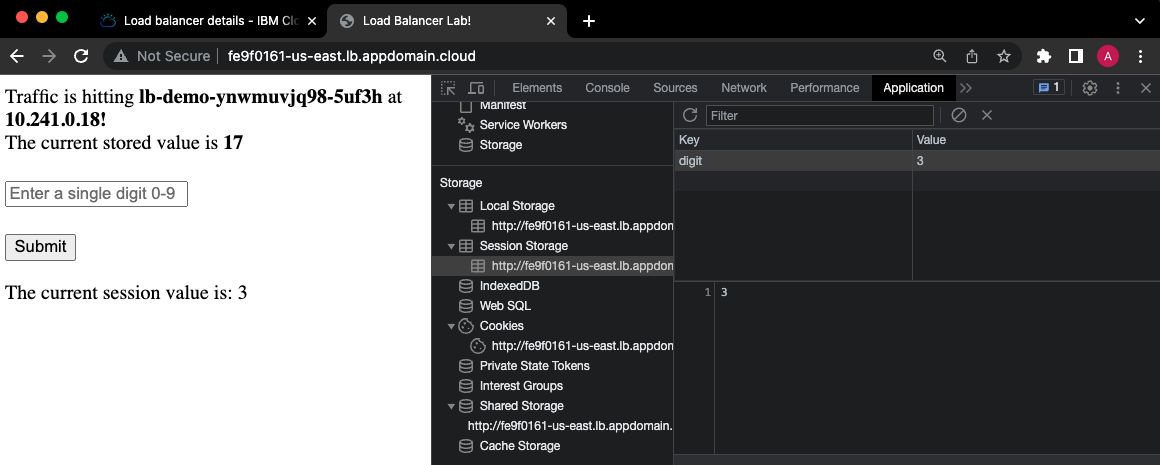This screenshot has height=465, width=1160.
Task: Open DevTools settings gear
Action: 1090,88
